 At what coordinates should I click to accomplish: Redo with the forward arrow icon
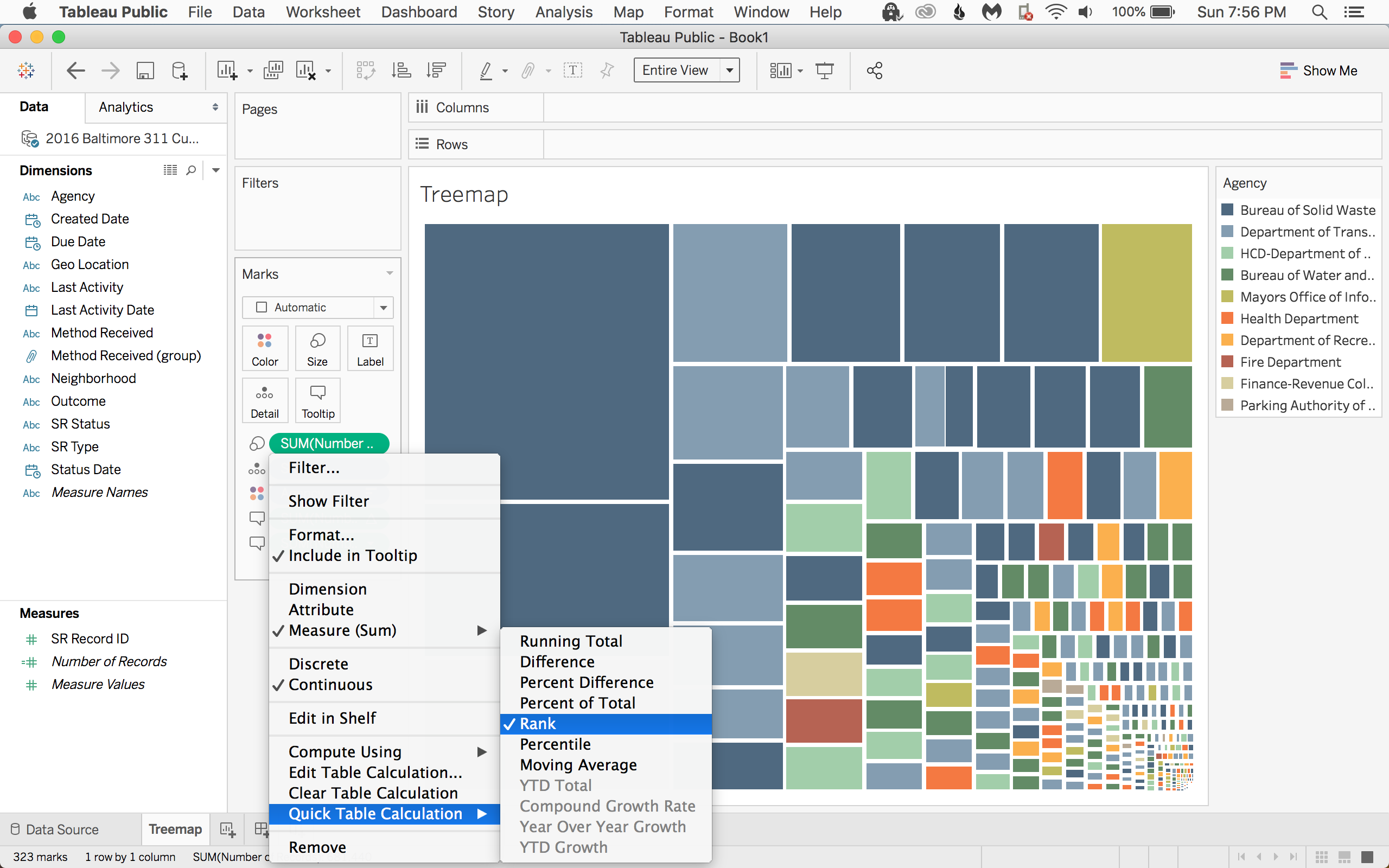110,71
